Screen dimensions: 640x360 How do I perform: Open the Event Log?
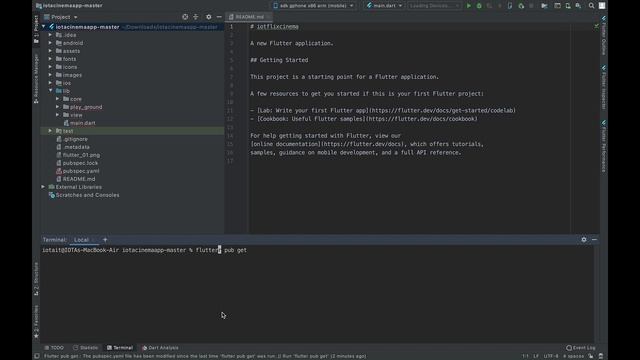pyautogui.click(x=580, y=348)
